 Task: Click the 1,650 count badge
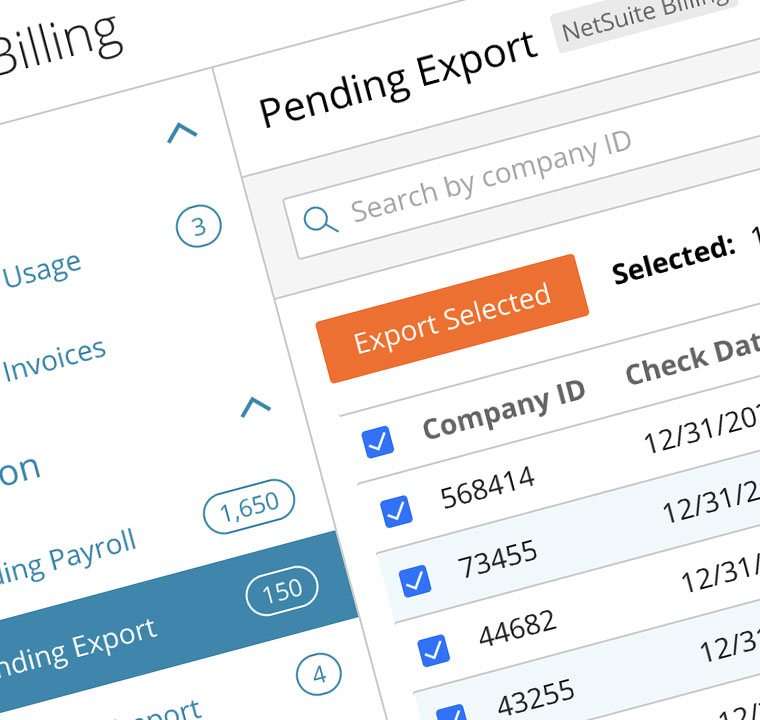pos(249,507)
